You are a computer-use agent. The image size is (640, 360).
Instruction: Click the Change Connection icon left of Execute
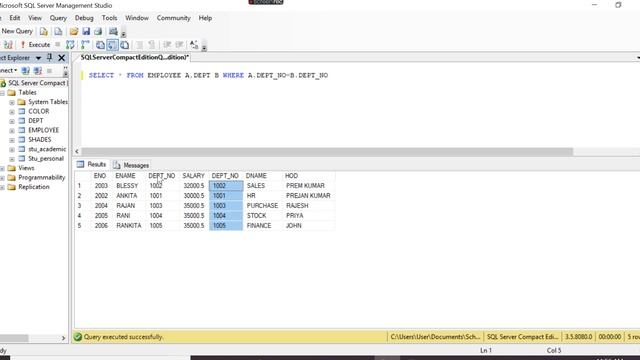8,44
